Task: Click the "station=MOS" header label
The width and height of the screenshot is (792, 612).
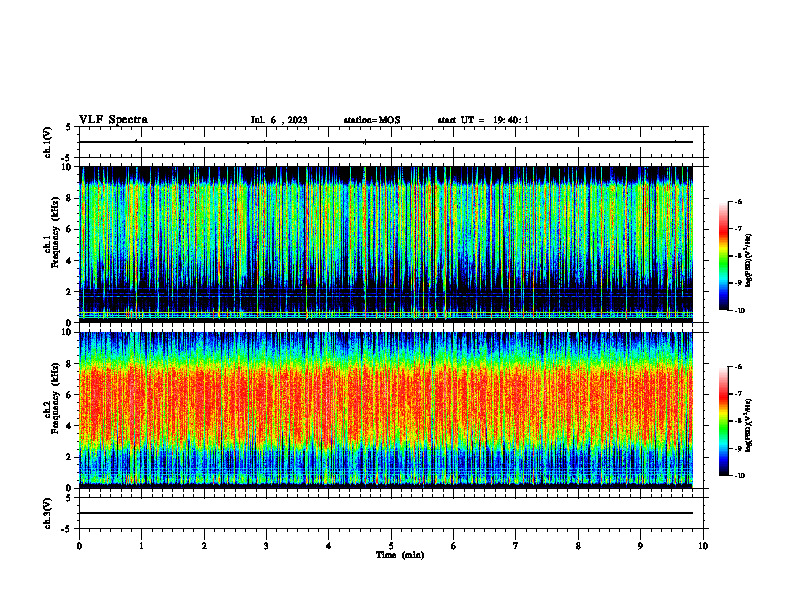Action: (x=372, y=120)
